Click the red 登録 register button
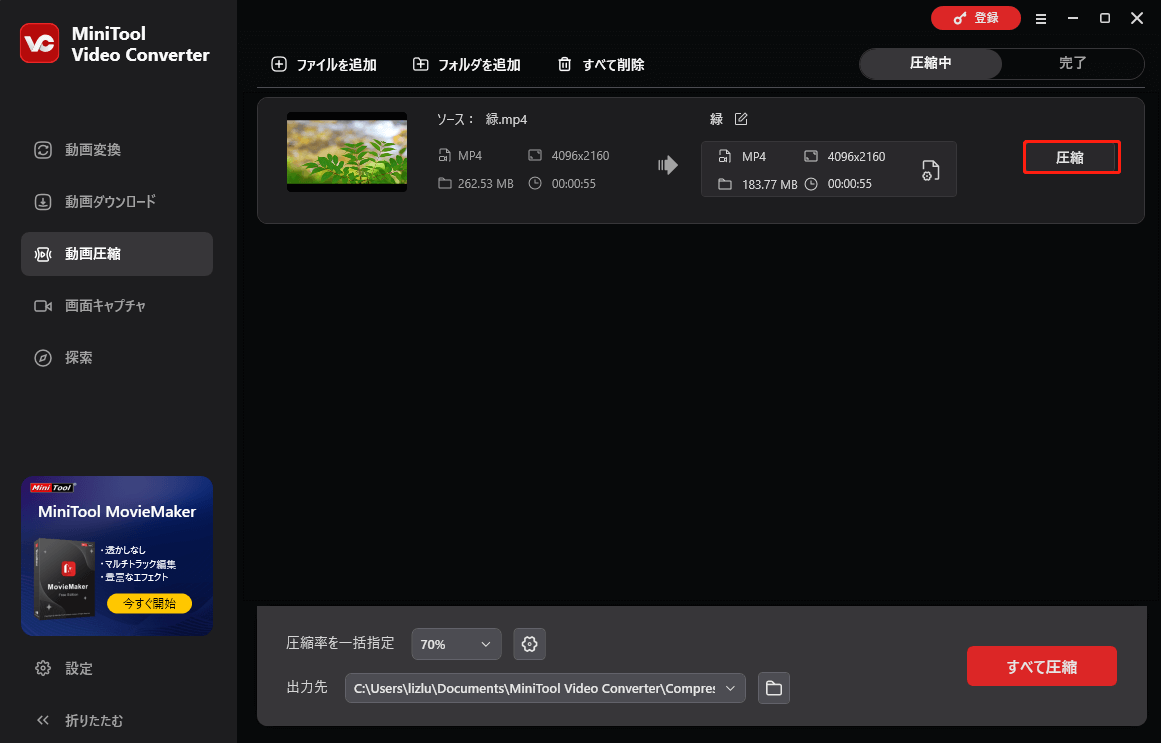The width and height of the screenshot is (1161, 743). tap(975, 18)
